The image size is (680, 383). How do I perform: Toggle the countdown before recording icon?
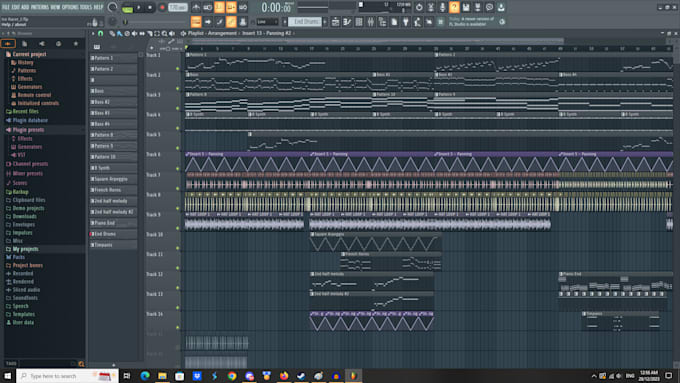coord(219,7)
